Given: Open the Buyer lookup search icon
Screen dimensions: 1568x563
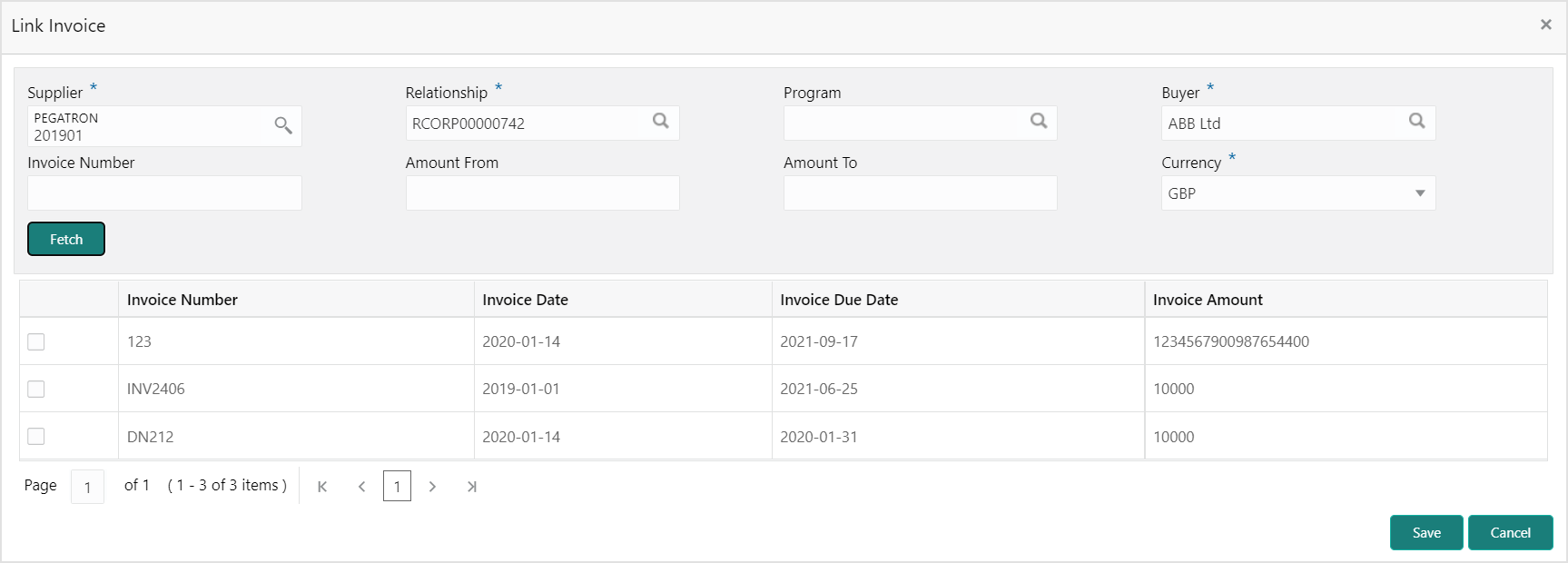Looking at the screenshot, I should coord(1416,121).
